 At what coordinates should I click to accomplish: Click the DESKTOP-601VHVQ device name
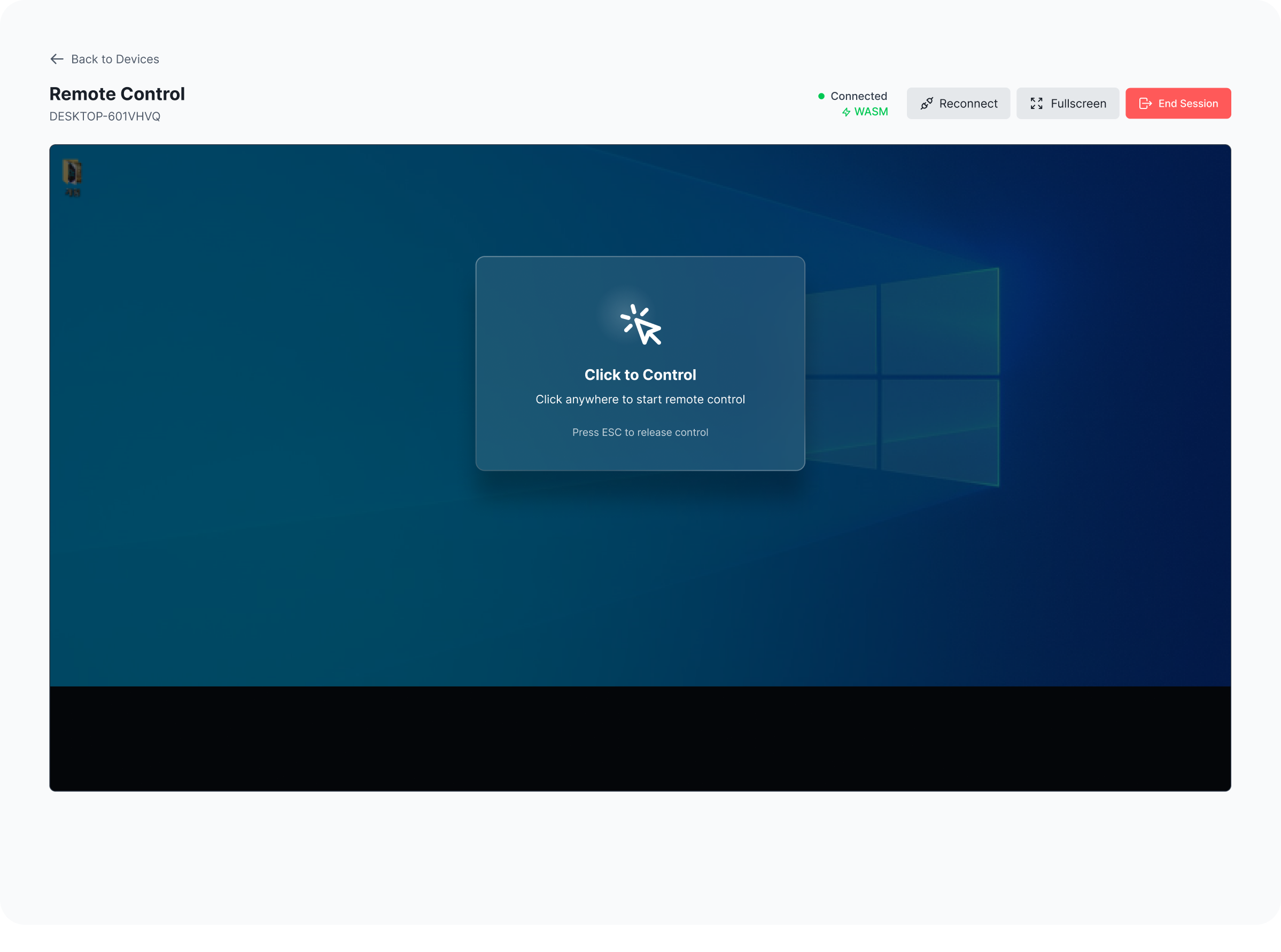pos(105,116)
